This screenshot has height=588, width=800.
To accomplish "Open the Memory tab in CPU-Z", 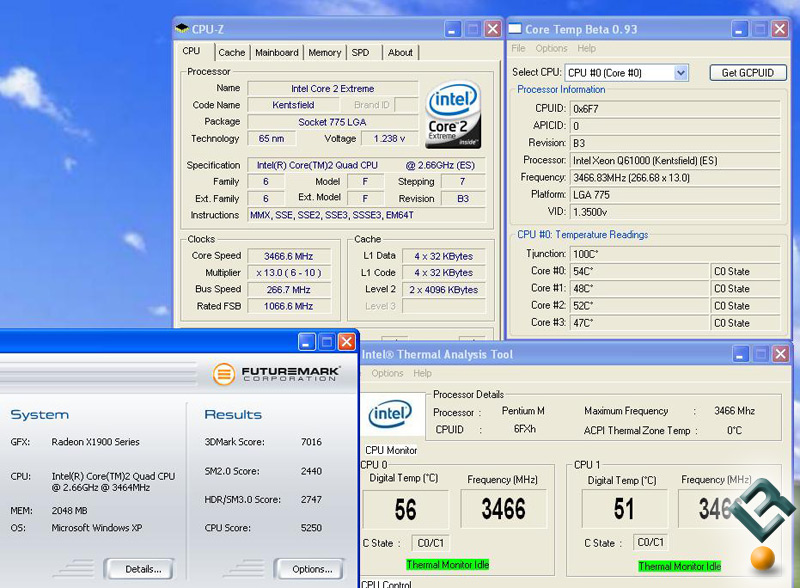I will pyautogui.click(x=324, y=53).
